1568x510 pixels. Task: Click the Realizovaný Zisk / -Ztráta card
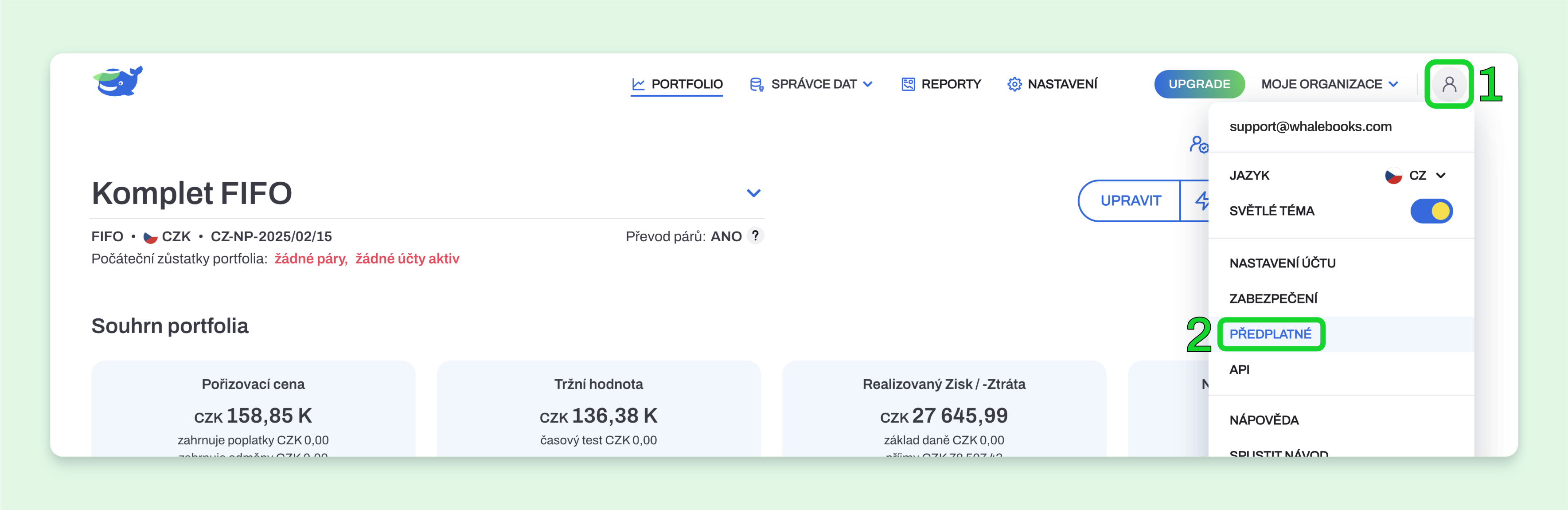(944, 408)
